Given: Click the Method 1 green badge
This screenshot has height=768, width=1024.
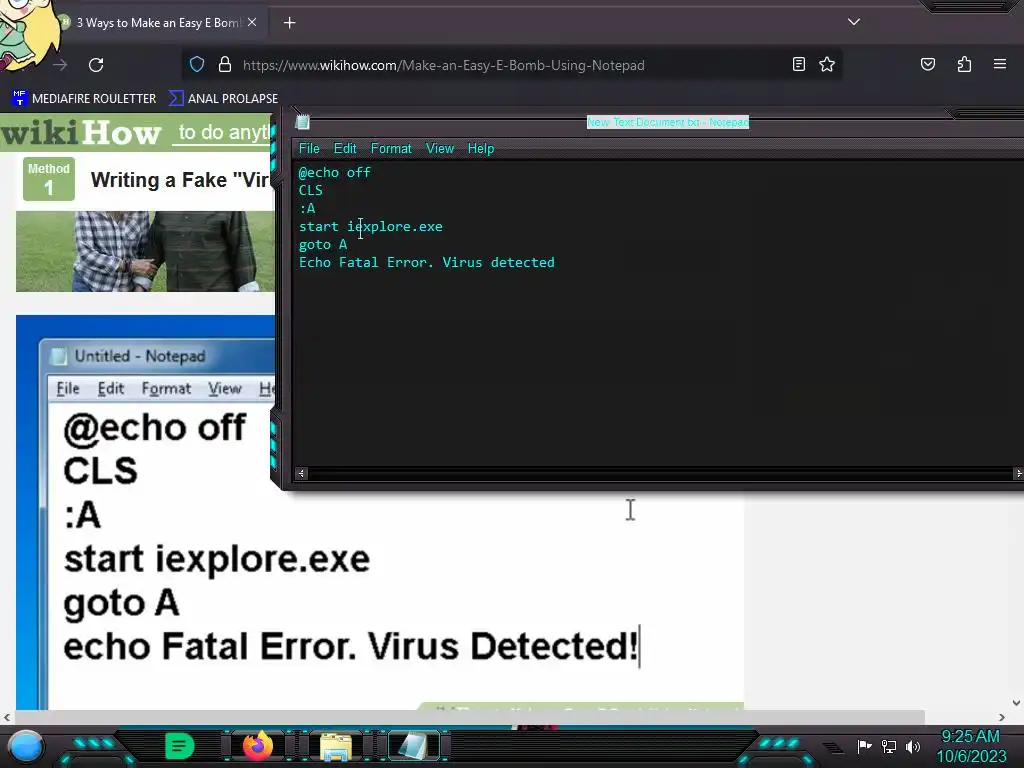Looking at the screenshot, I should [48, 179].
